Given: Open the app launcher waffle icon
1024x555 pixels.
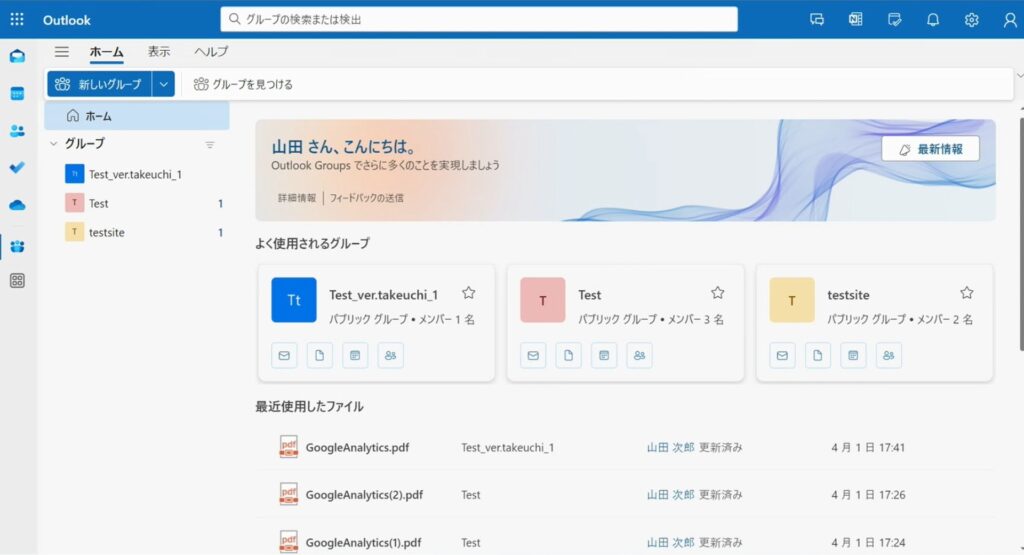Looking at the screenshot, I should tap(17, 20).
